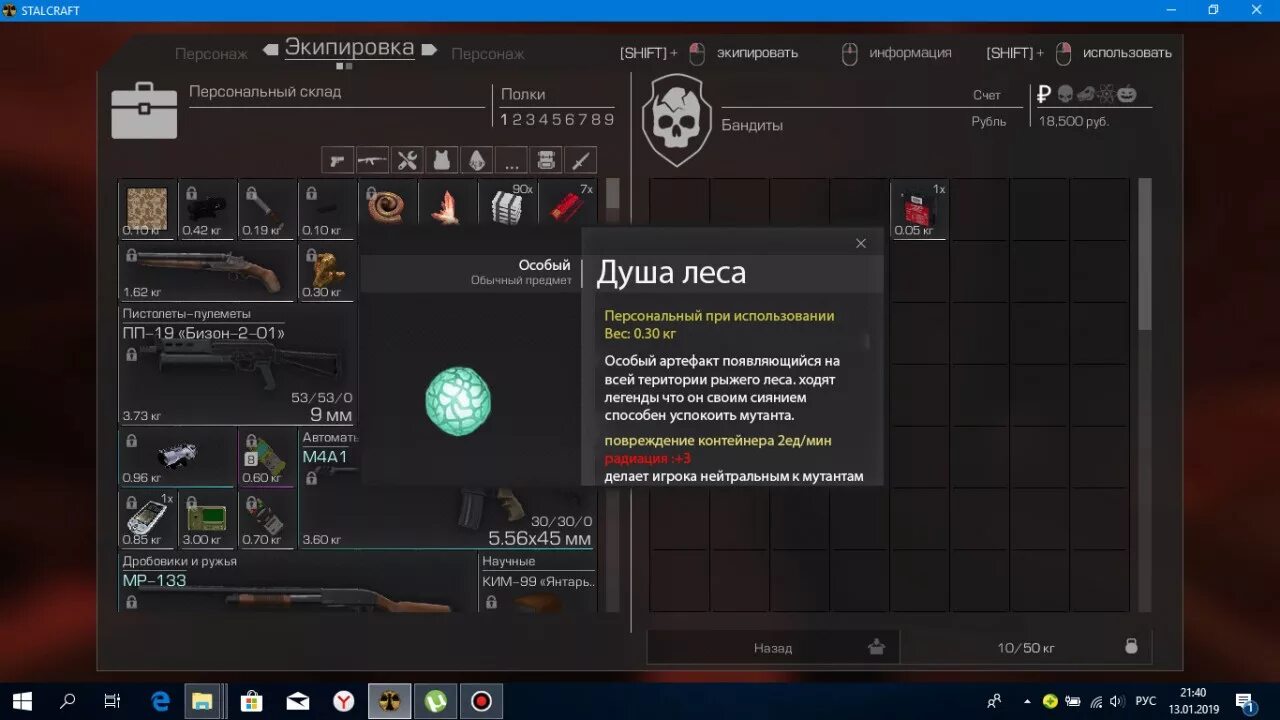The image size is (1280, 720).
Task: Filter storage by body armor vest icon
Action: 442,160
